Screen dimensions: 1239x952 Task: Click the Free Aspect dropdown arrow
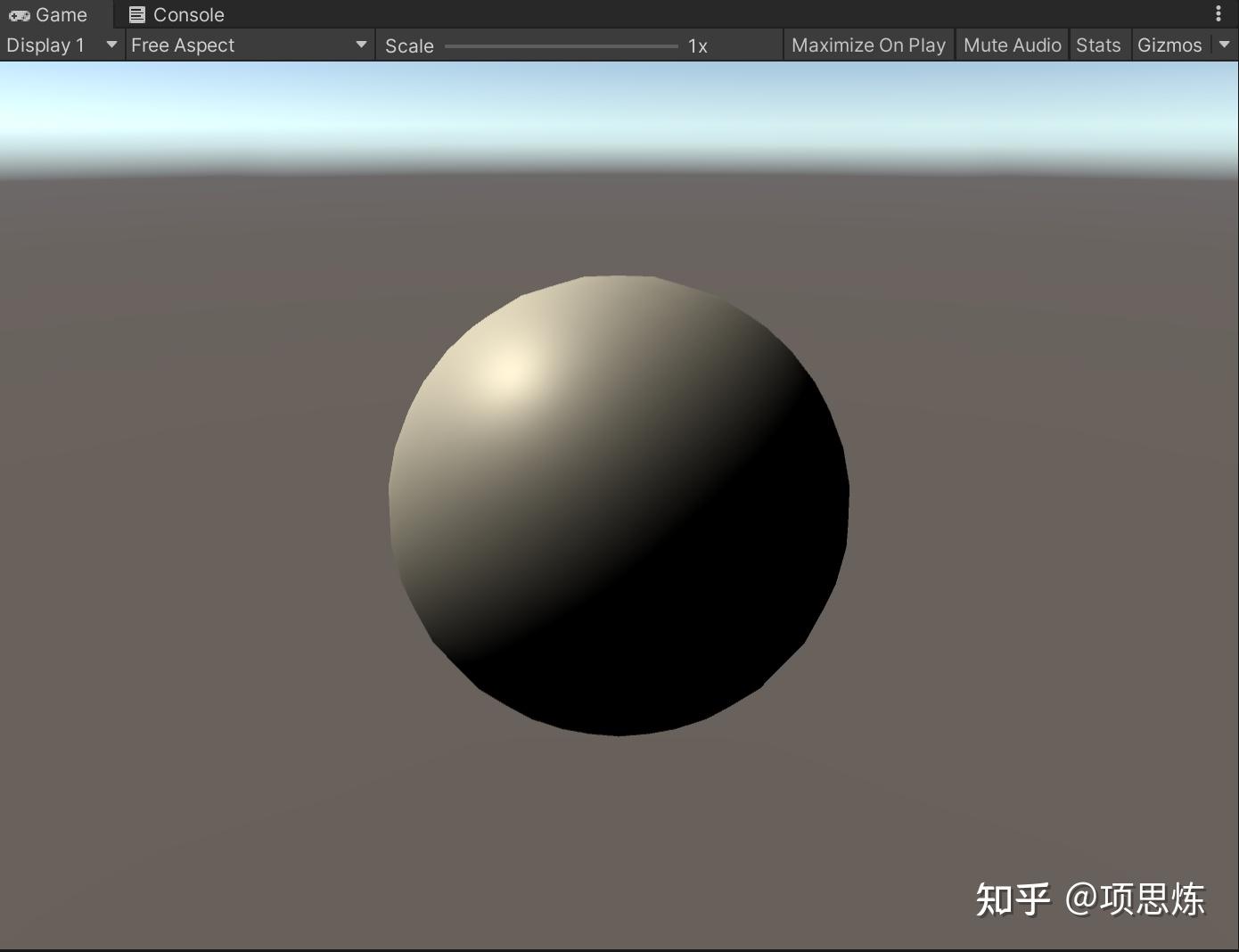click(361, 45)
